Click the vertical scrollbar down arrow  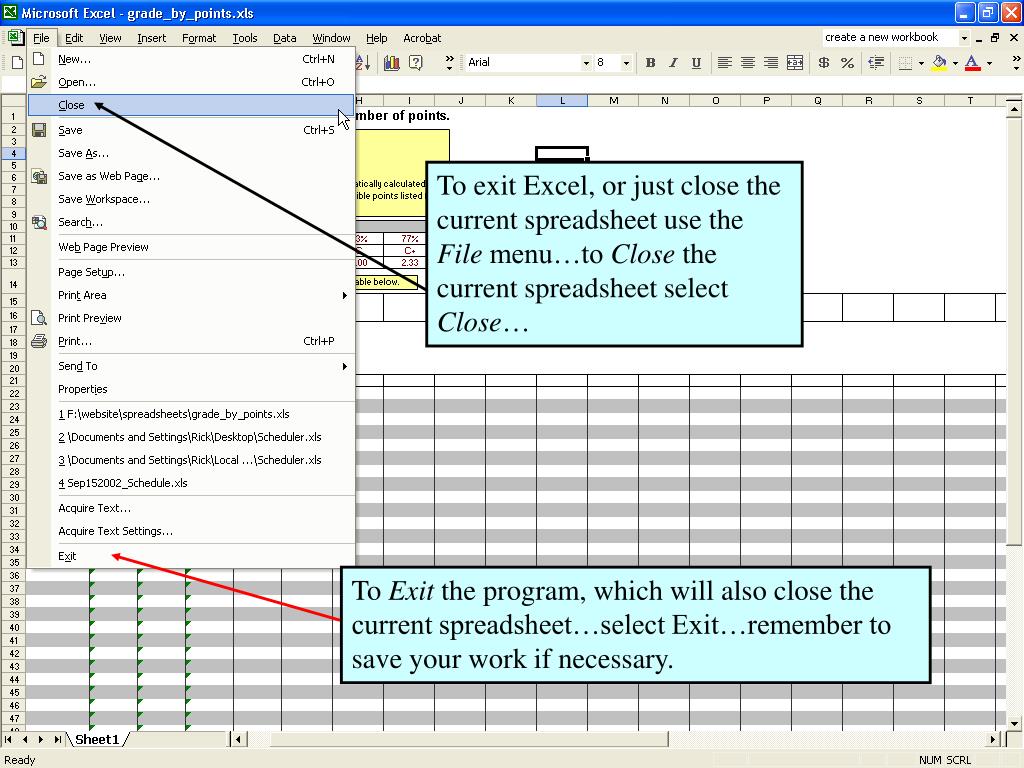pos(1014,723)
